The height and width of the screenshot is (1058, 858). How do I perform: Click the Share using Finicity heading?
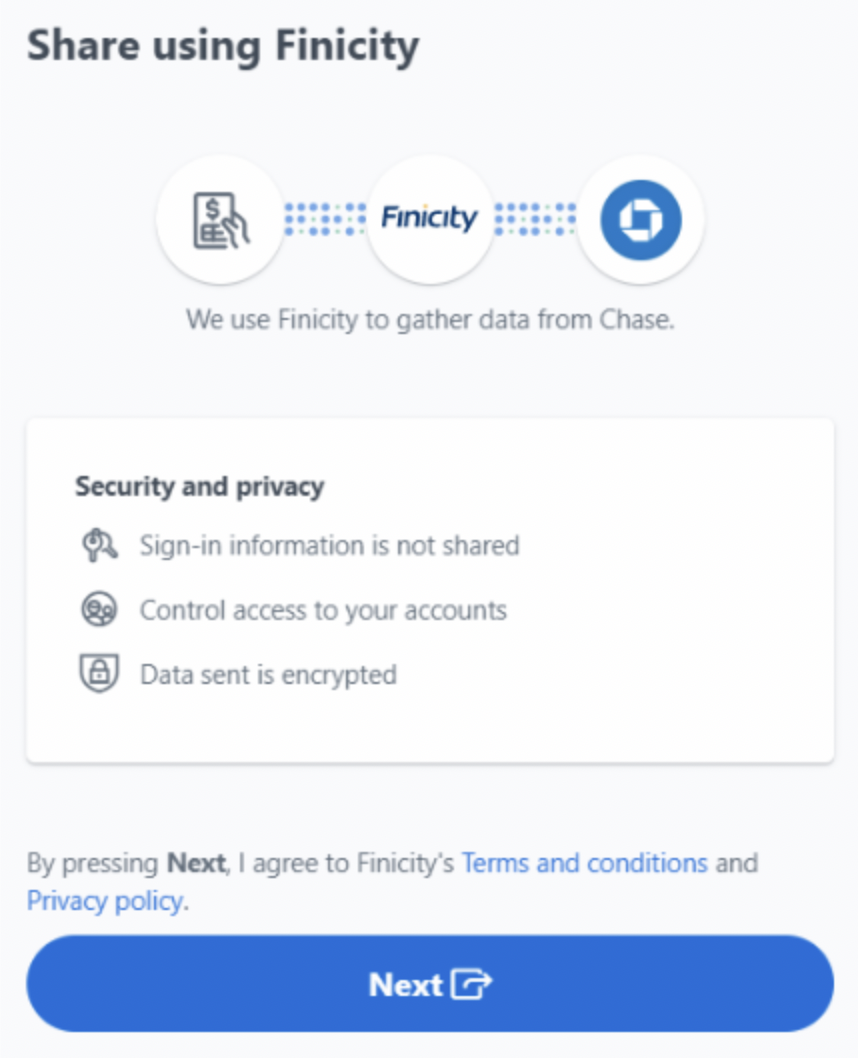(223, 46)
